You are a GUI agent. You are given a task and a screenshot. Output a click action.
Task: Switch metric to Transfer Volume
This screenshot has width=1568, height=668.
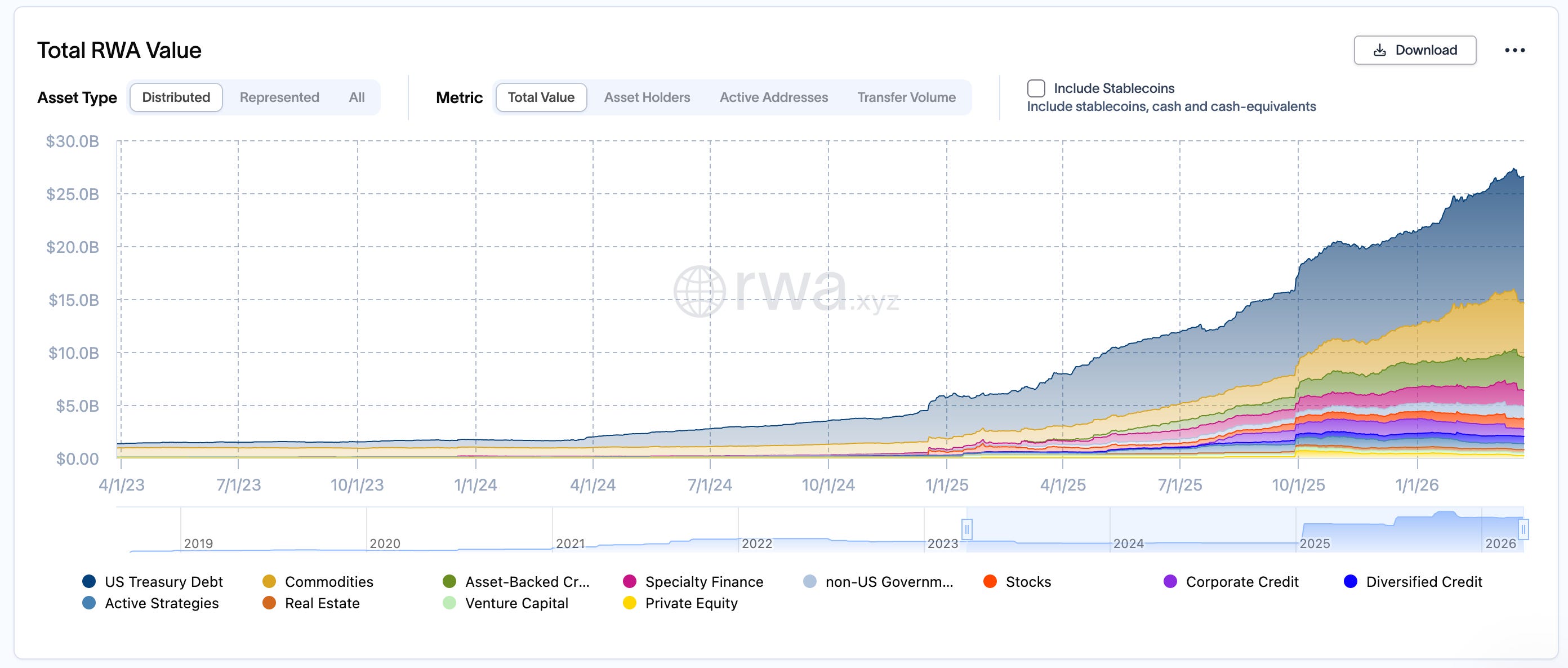[906, 97]
